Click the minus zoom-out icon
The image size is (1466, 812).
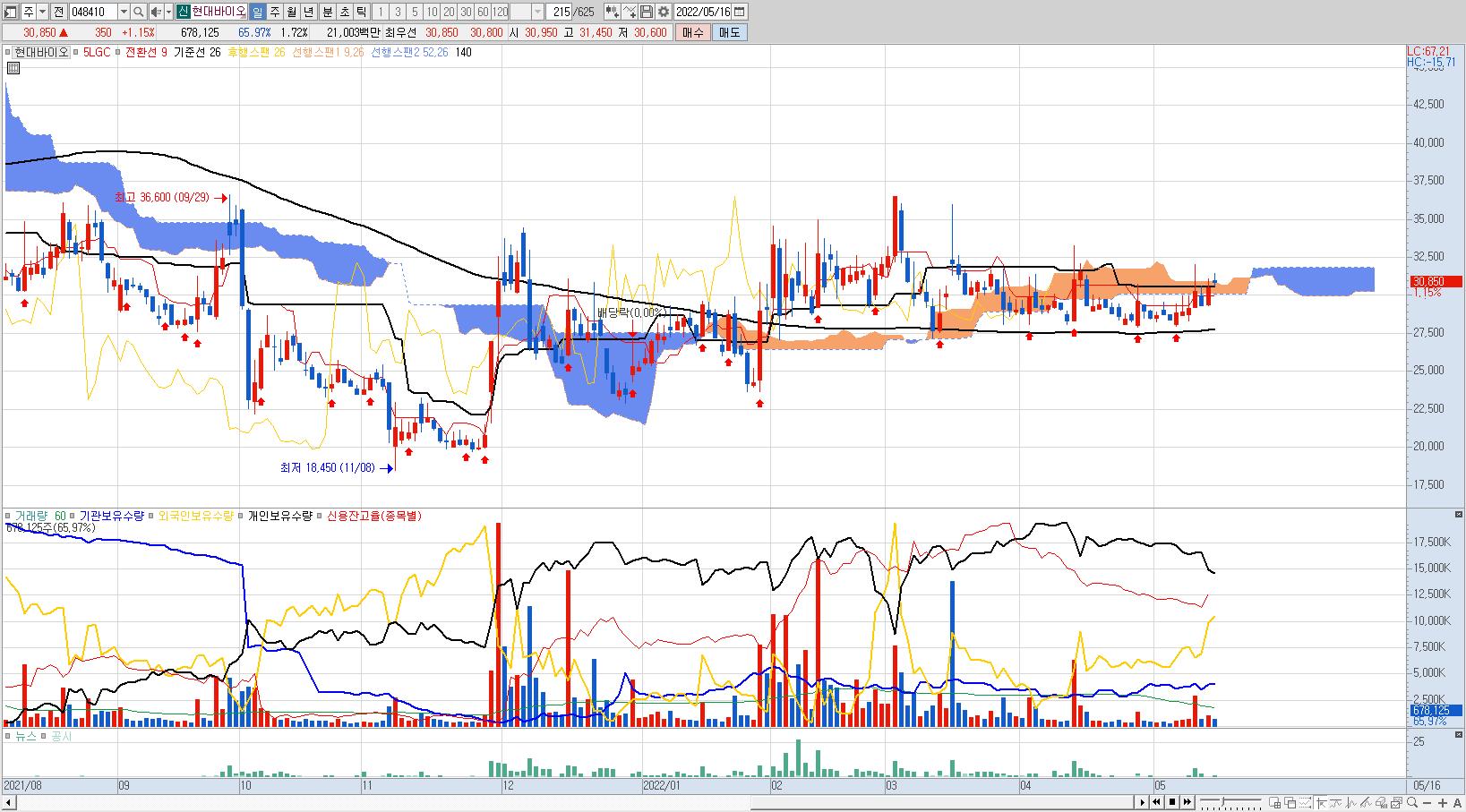1427,802
